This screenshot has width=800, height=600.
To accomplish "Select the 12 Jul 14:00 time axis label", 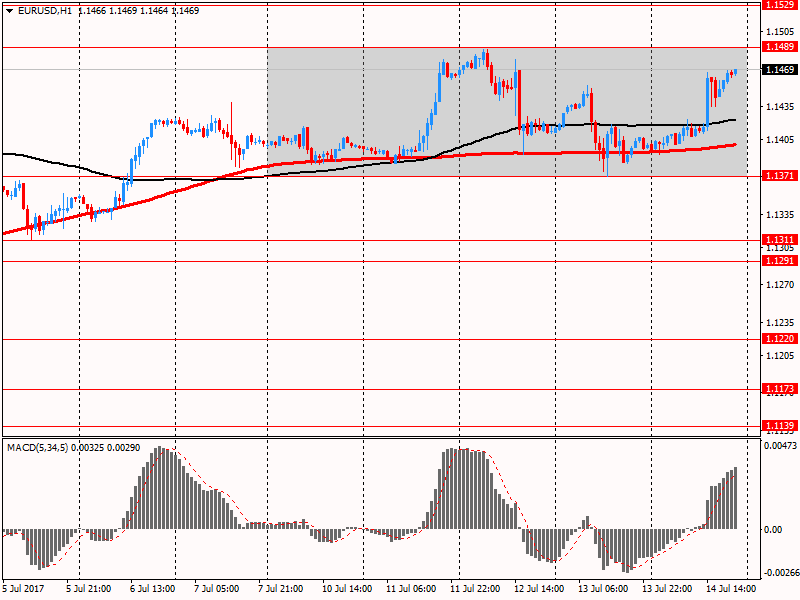I will pos(539,589).
